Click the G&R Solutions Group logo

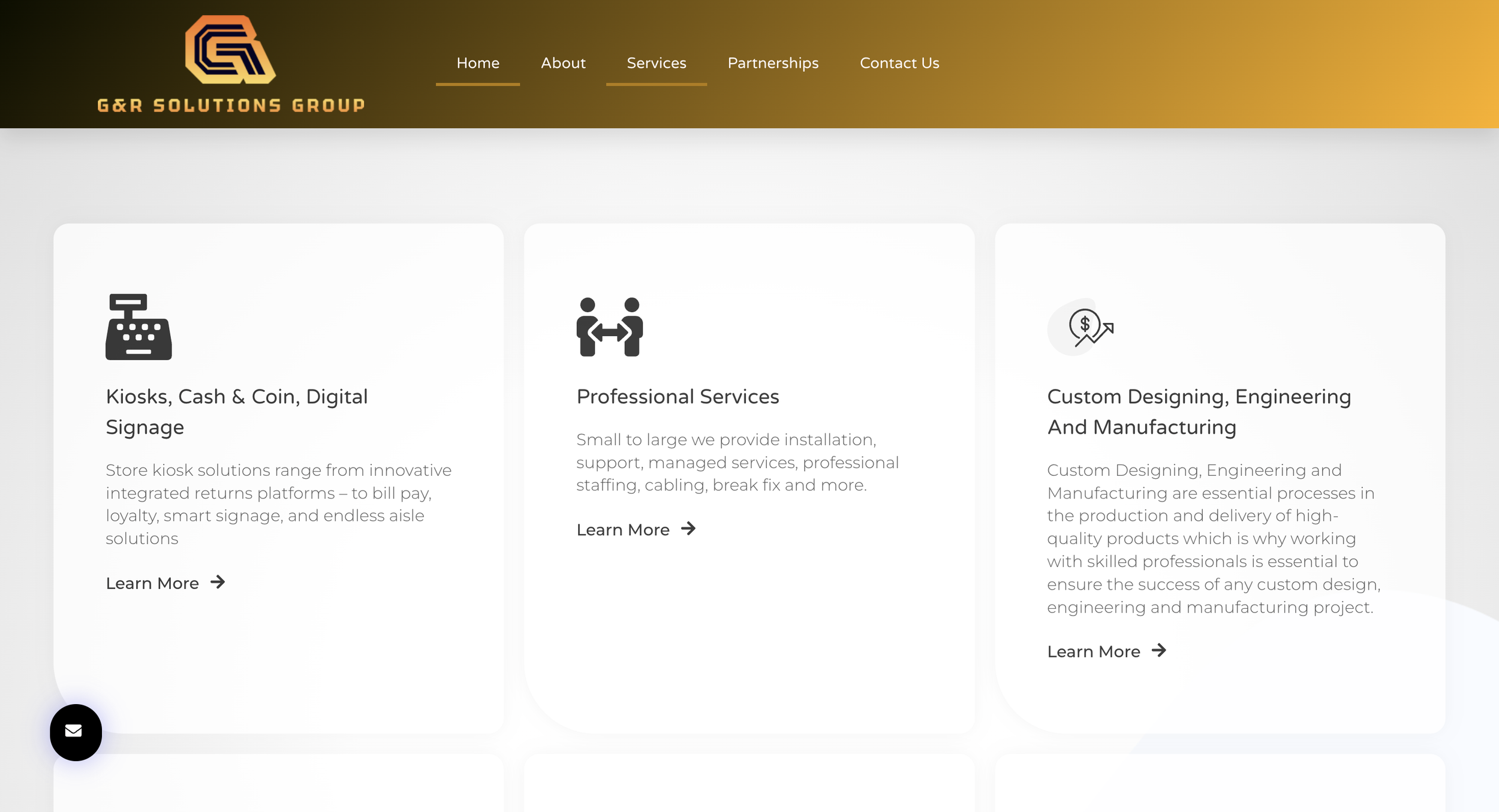pyautogui.click(x=230, y=50)
